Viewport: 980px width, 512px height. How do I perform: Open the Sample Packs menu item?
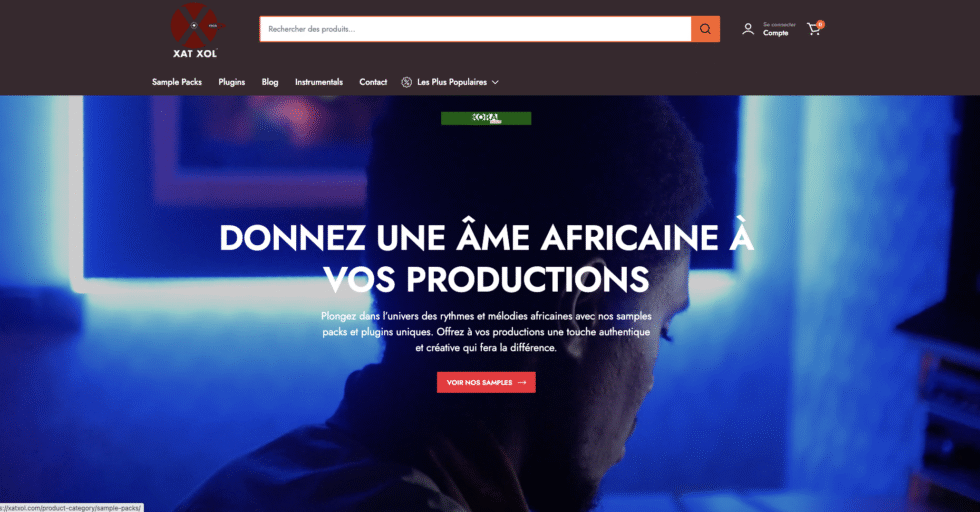177,82
